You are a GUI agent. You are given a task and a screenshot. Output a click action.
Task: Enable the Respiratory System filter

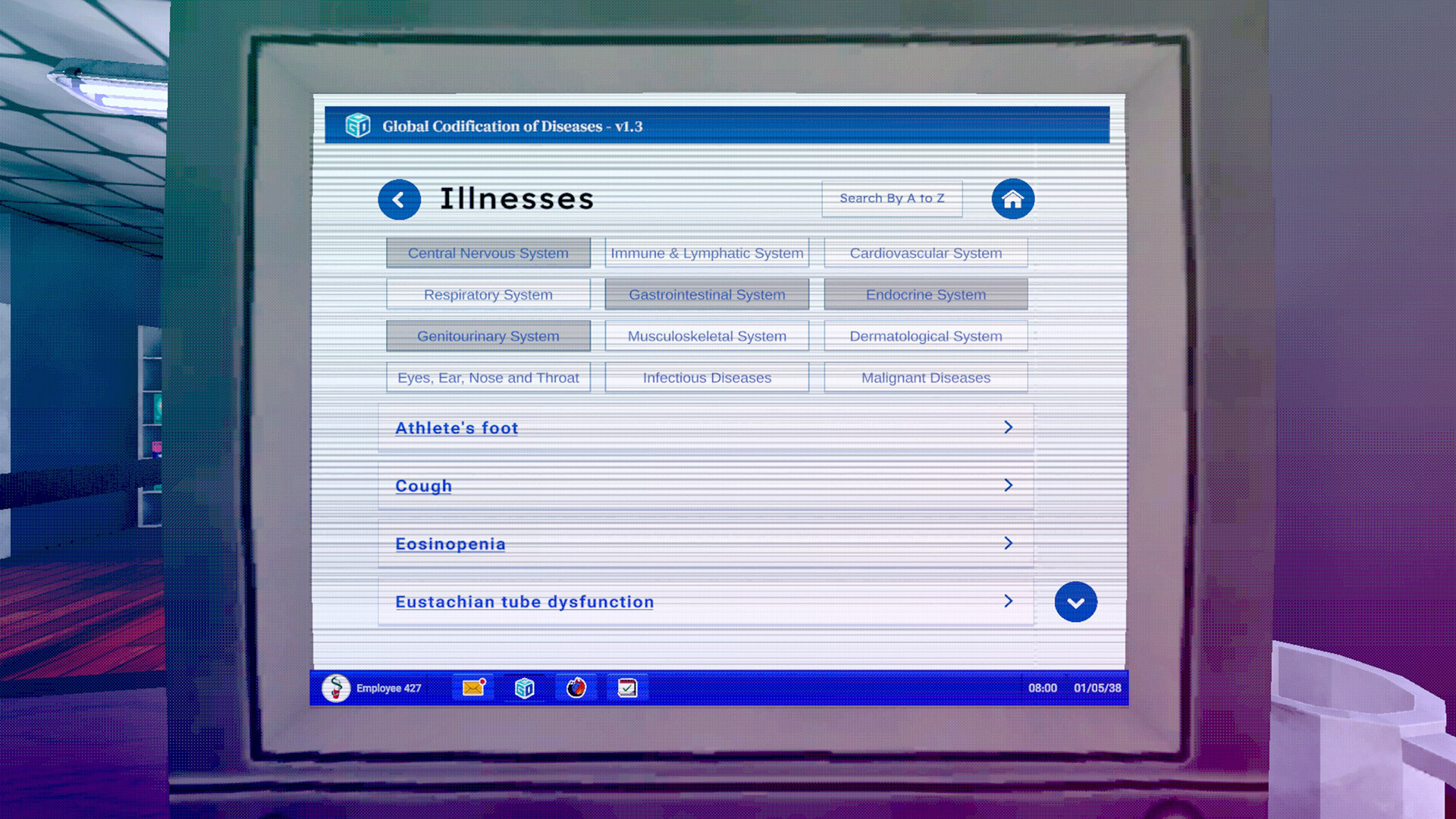pos(488,294)
